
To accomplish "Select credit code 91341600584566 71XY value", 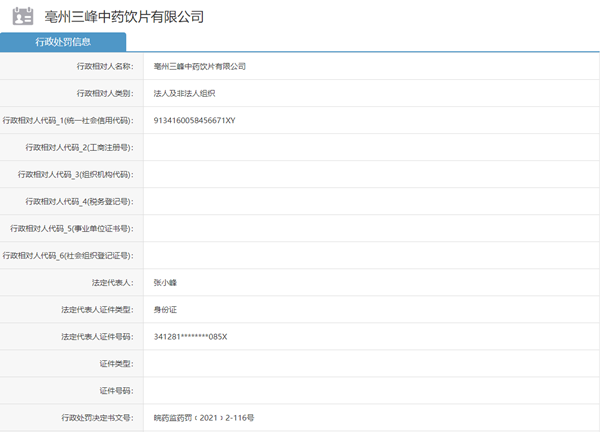I will tap(194, 120).
